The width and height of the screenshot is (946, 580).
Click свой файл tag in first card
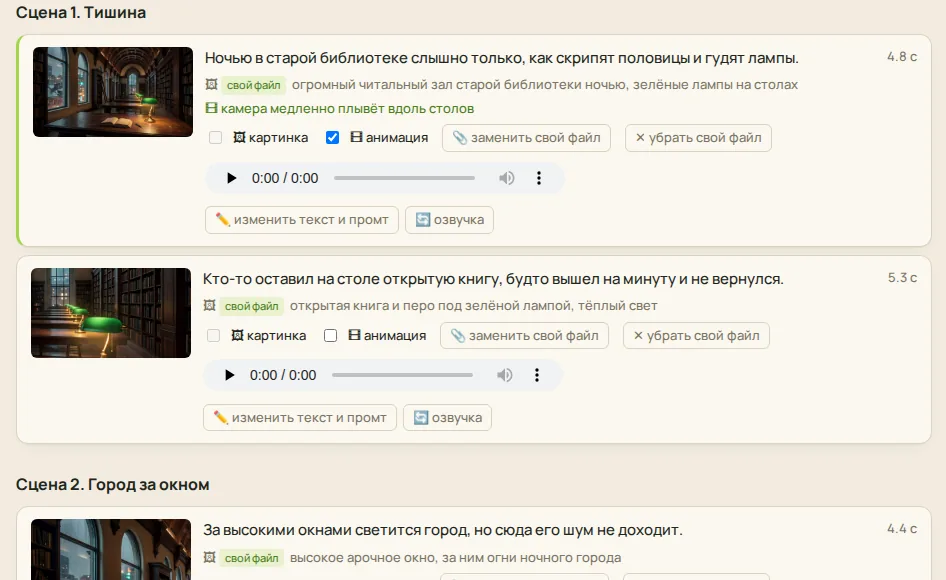click(253, 85)
